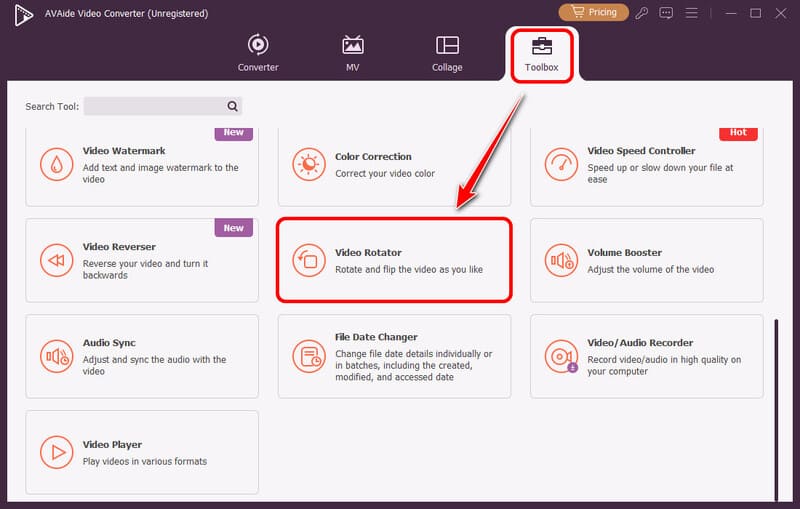Screen dimensions: 800x509
Task: Open the Converter tab
Action: [x=258, y=53]
